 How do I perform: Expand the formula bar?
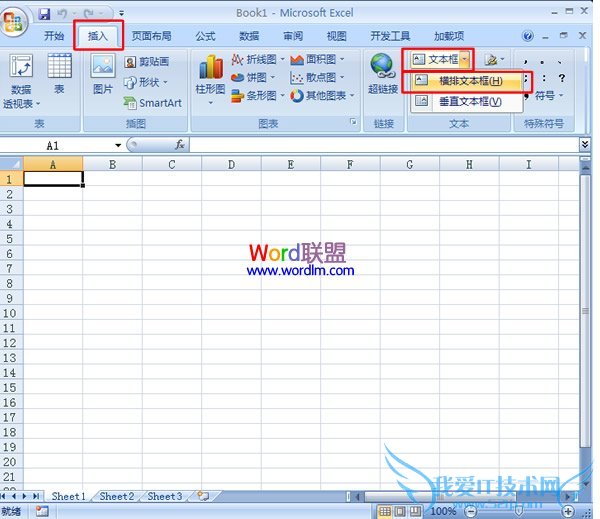click(585, 145)
